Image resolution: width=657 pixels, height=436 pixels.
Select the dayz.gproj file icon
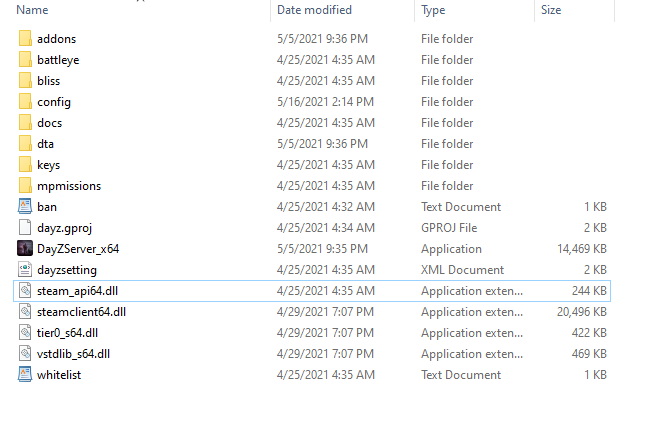pyautogui.click(x=25, y=228)
